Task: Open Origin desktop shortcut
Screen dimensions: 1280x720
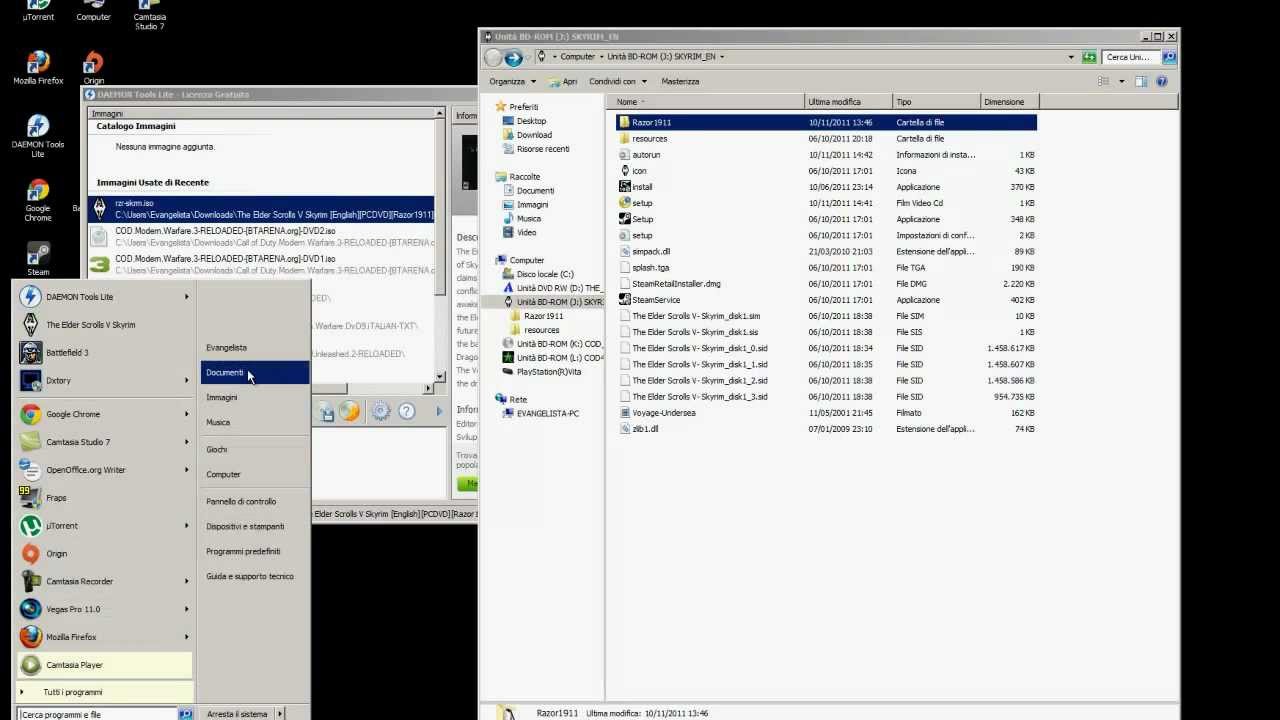Action: click(x=93, y=68)
